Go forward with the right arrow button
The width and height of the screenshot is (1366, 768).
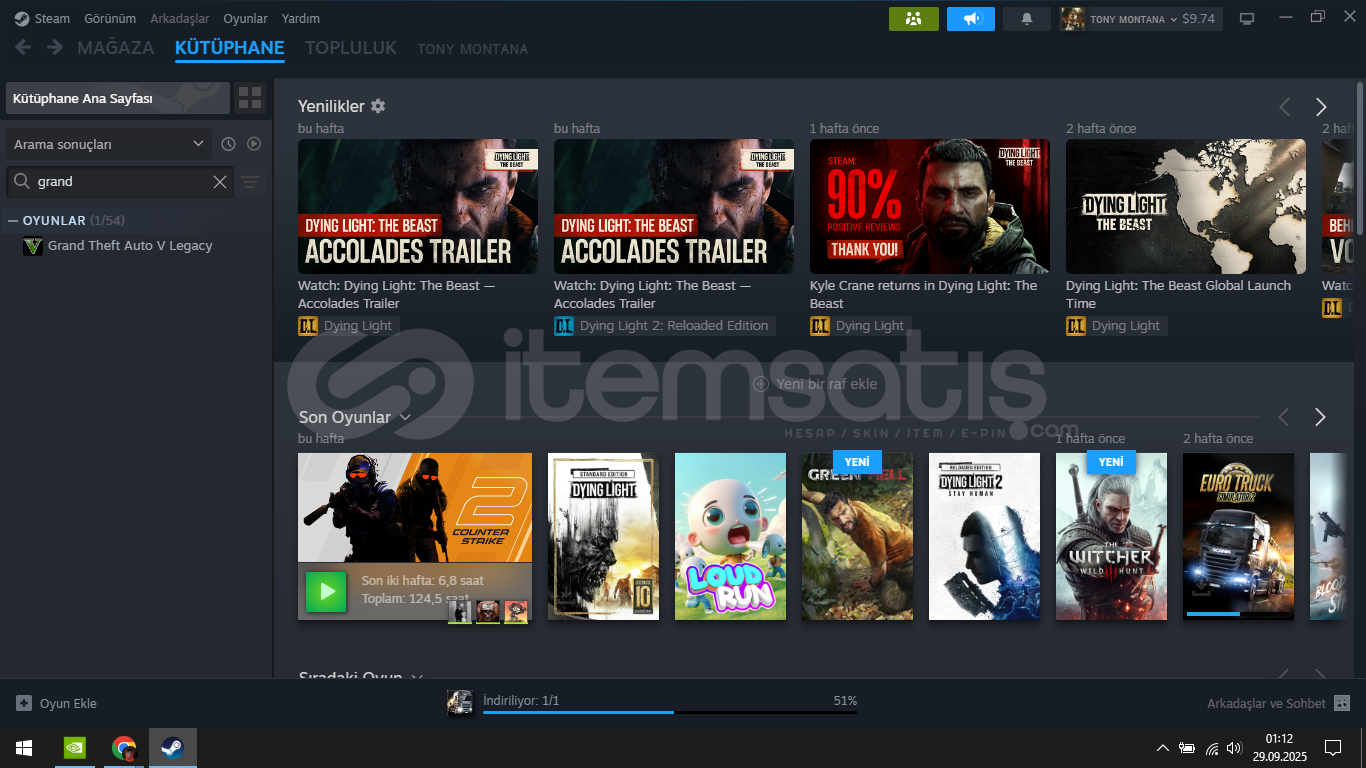(55, 47)
